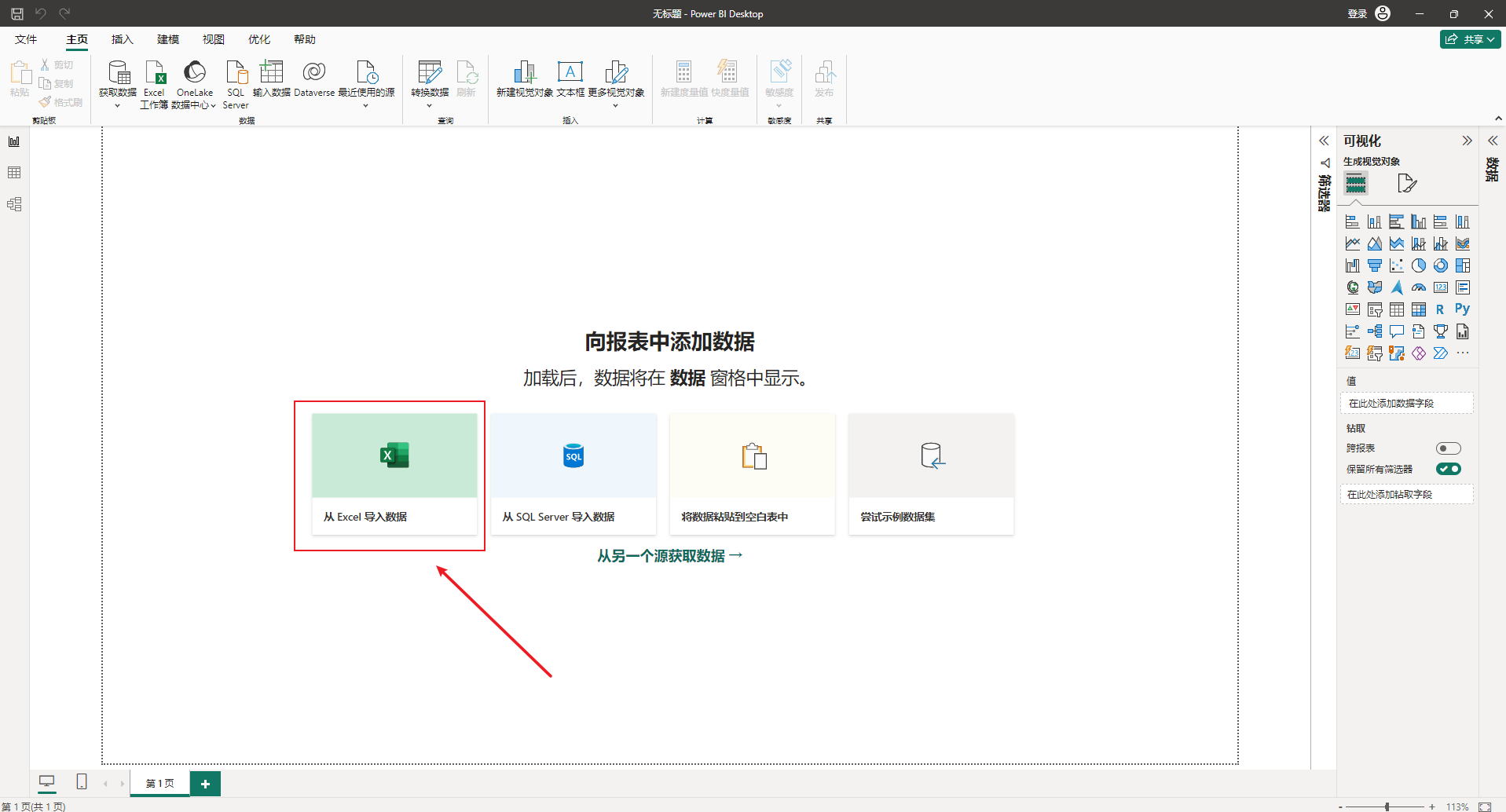Screen dimensions: 1506x812
Task: Switch to the 建模 ribbon tab
Action: (x=168, y=39)
